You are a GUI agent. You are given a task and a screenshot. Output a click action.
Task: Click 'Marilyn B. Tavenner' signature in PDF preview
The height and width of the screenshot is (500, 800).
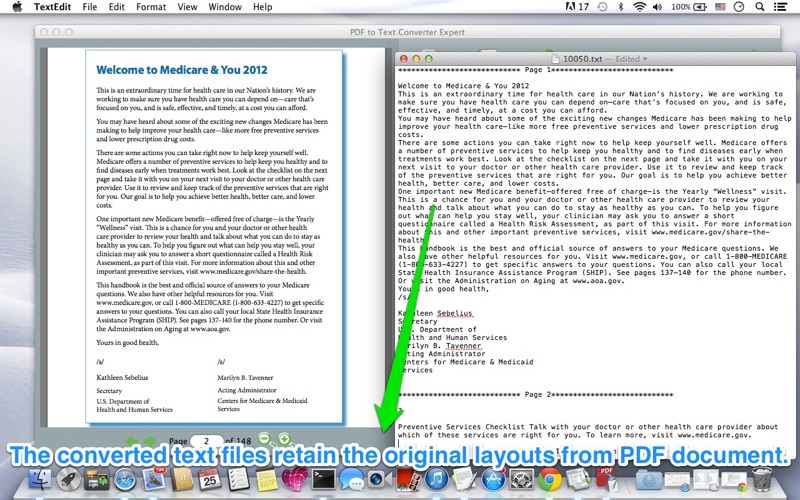click(x=245, y=378)
